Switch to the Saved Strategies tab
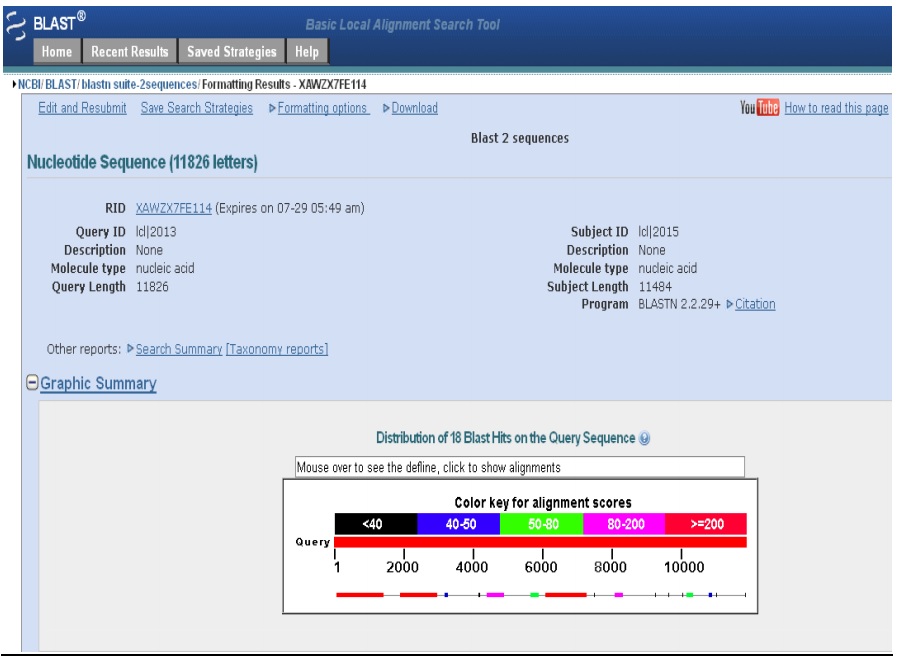This screenshot has height=664, width=902. (232, 52)
